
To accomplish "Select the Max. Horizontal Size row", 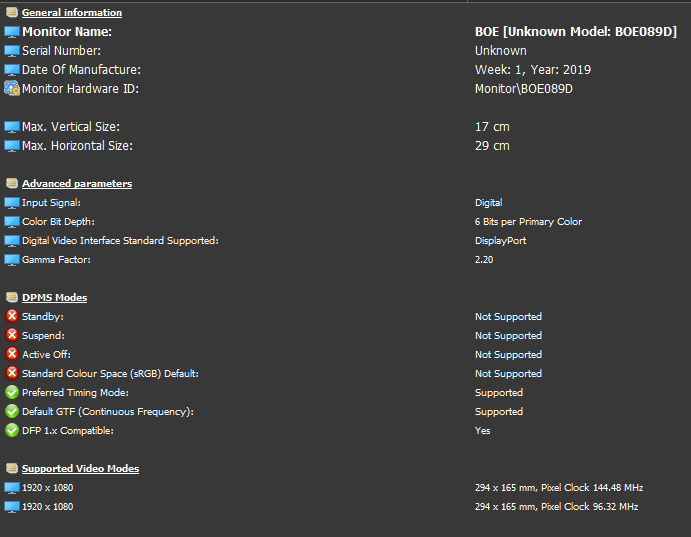I will click(346, 145).
